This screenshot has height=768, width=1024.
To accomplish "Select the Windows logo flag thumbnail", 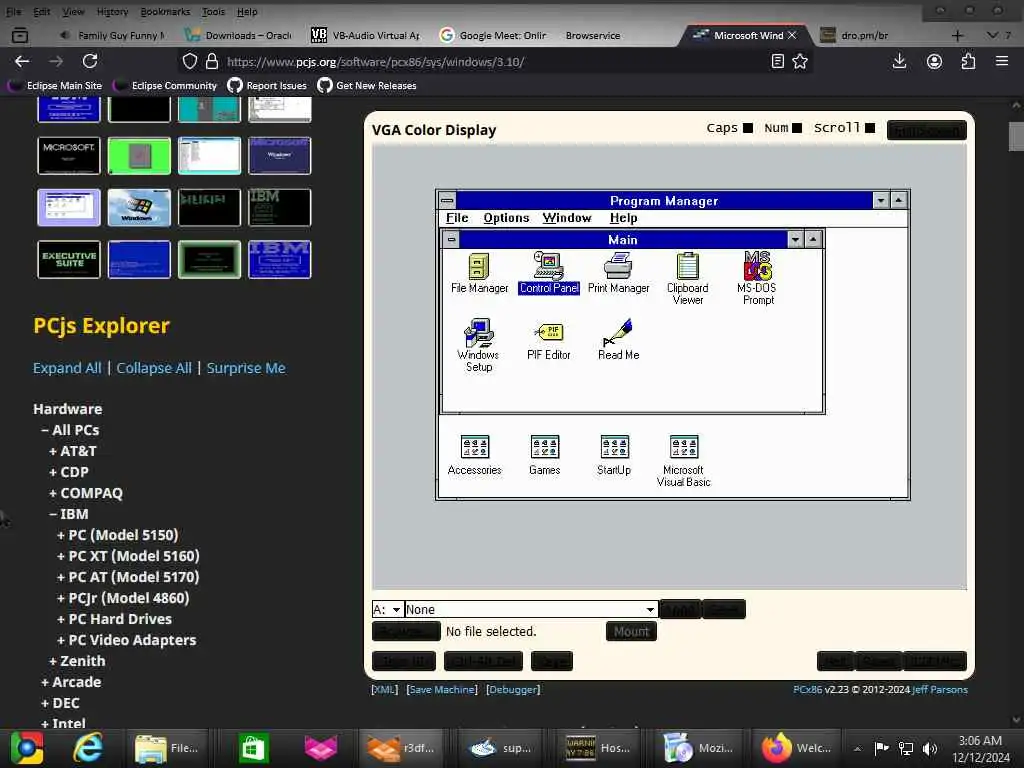I will 139,208.
